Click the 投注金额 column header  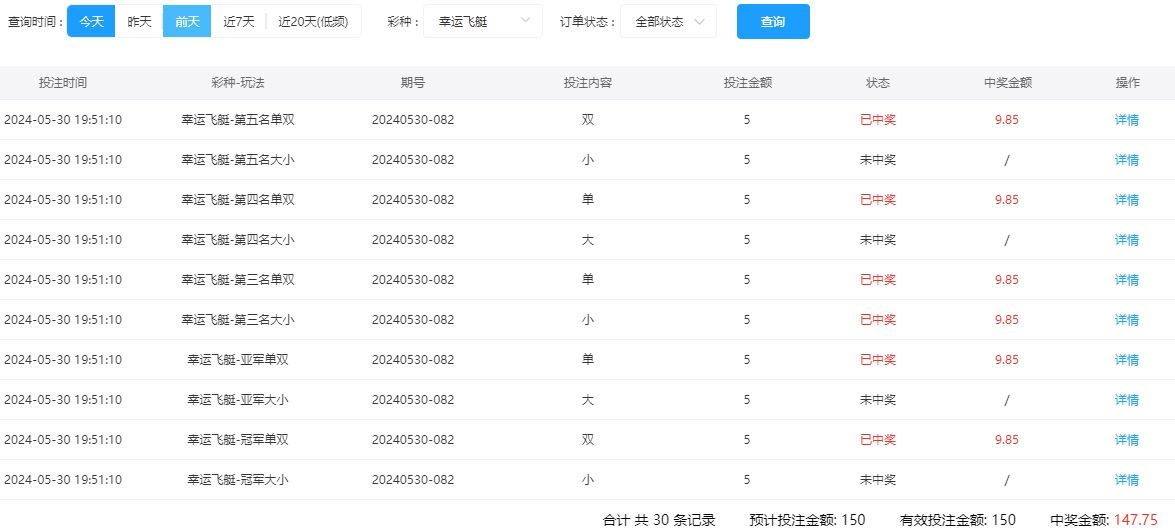[x=747, y=83]
